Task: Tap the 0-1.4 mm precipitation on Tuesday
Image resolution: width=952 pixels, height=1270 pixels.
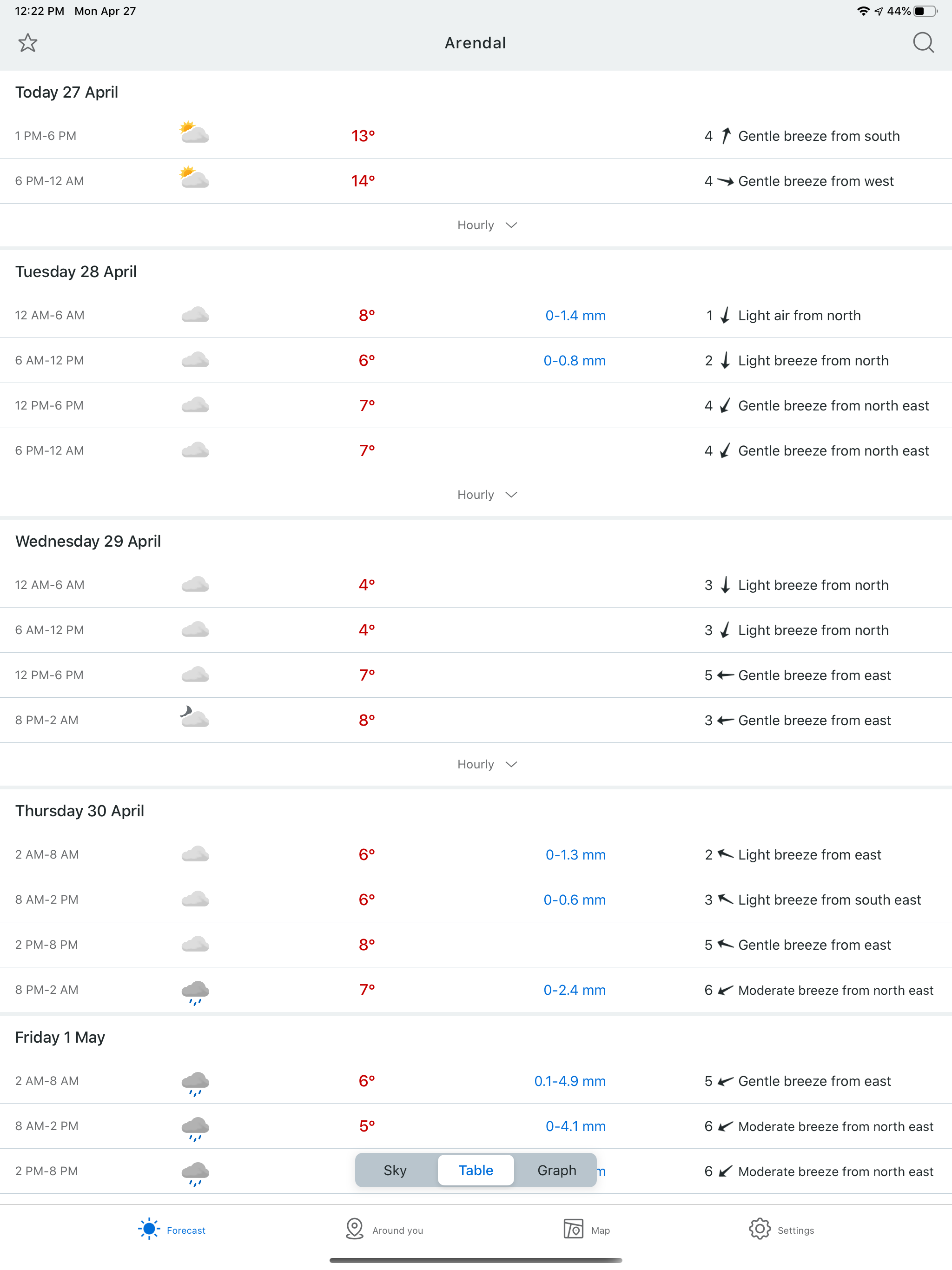Action: 575,316
